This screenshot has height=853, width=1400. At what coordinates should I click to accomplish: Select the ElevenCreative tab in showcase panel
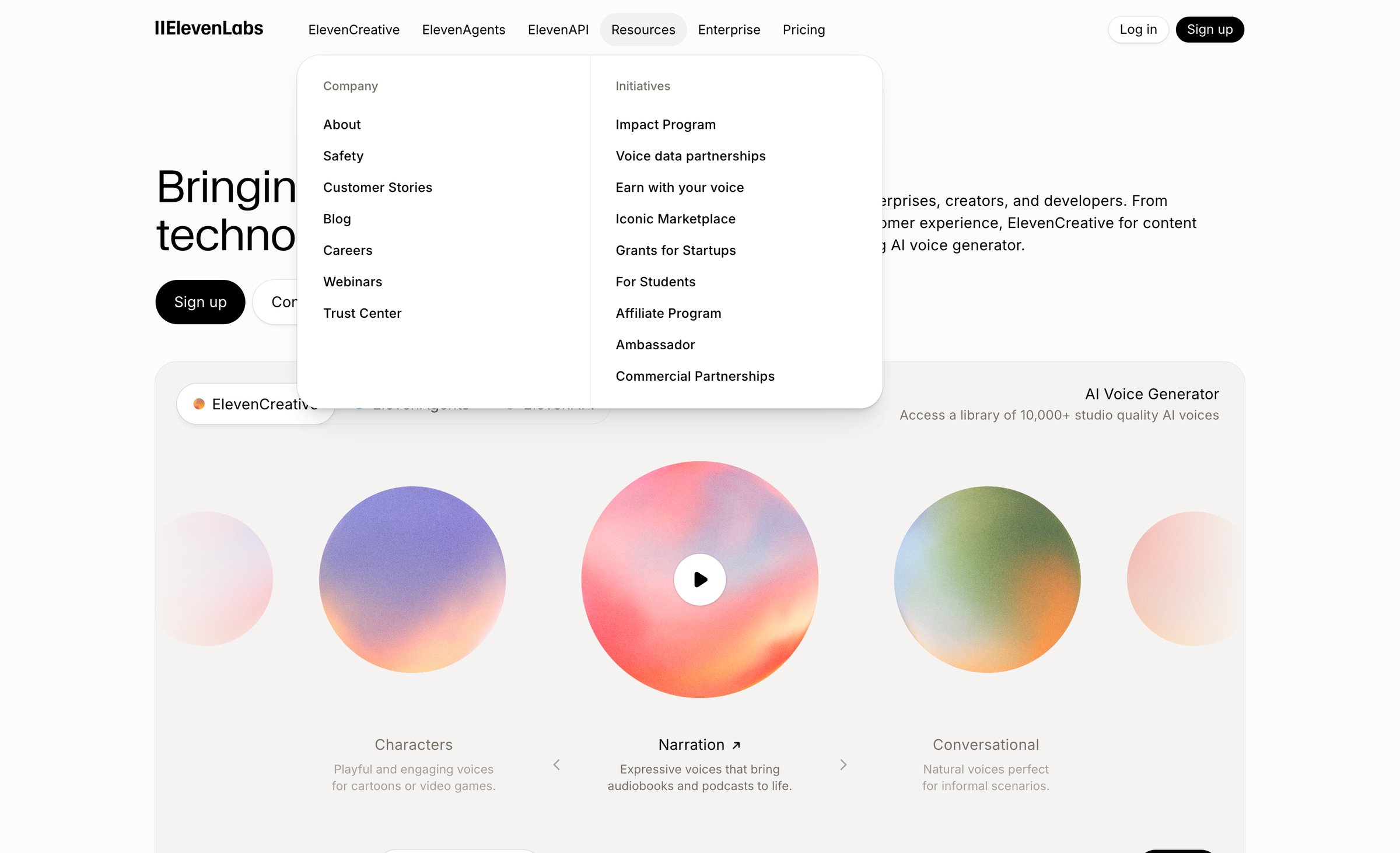coord(256,403)
